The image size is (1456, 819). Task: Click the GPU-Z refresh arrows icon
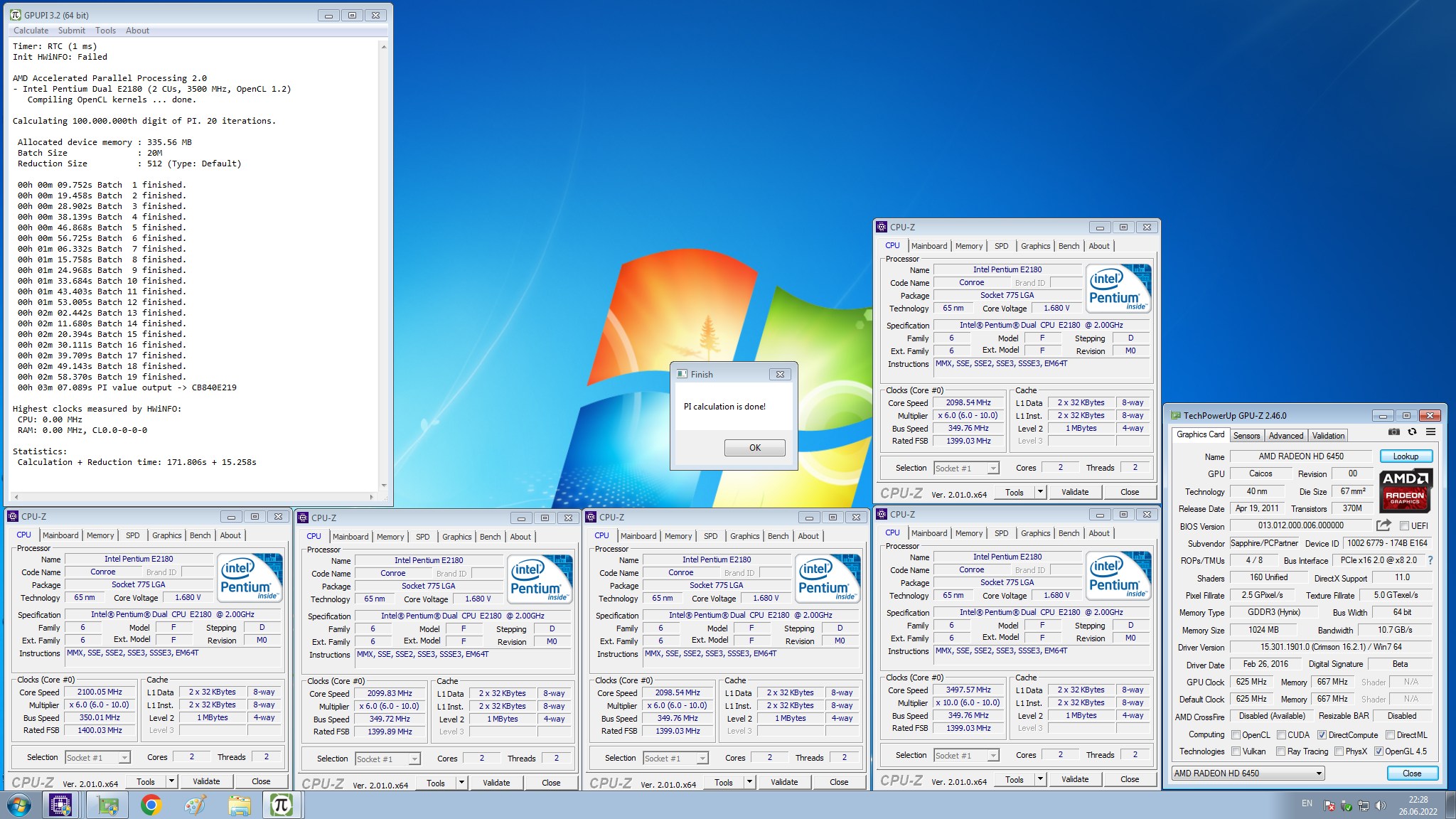[x=1412, y=432]
